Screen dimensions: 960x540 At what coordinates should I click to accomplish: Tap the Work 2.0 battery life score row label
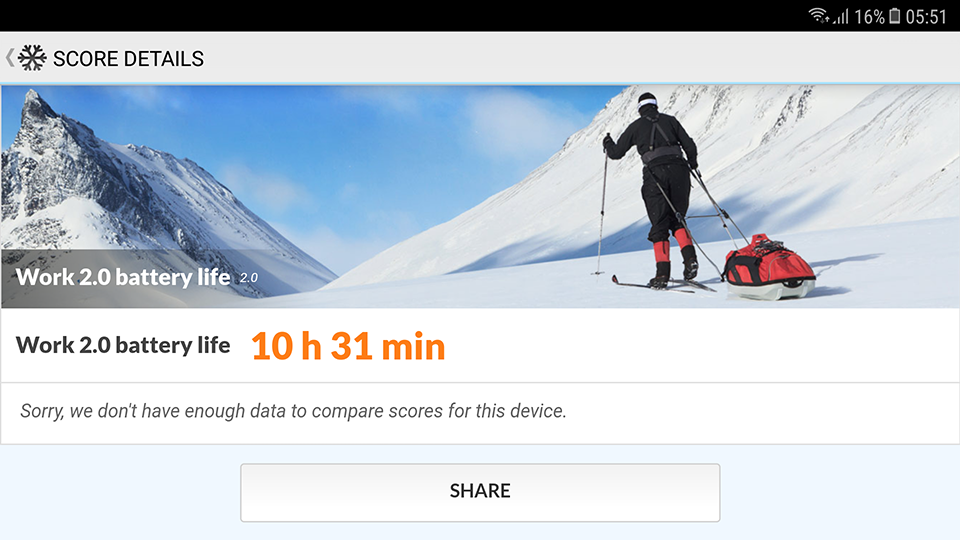(123, 345)
